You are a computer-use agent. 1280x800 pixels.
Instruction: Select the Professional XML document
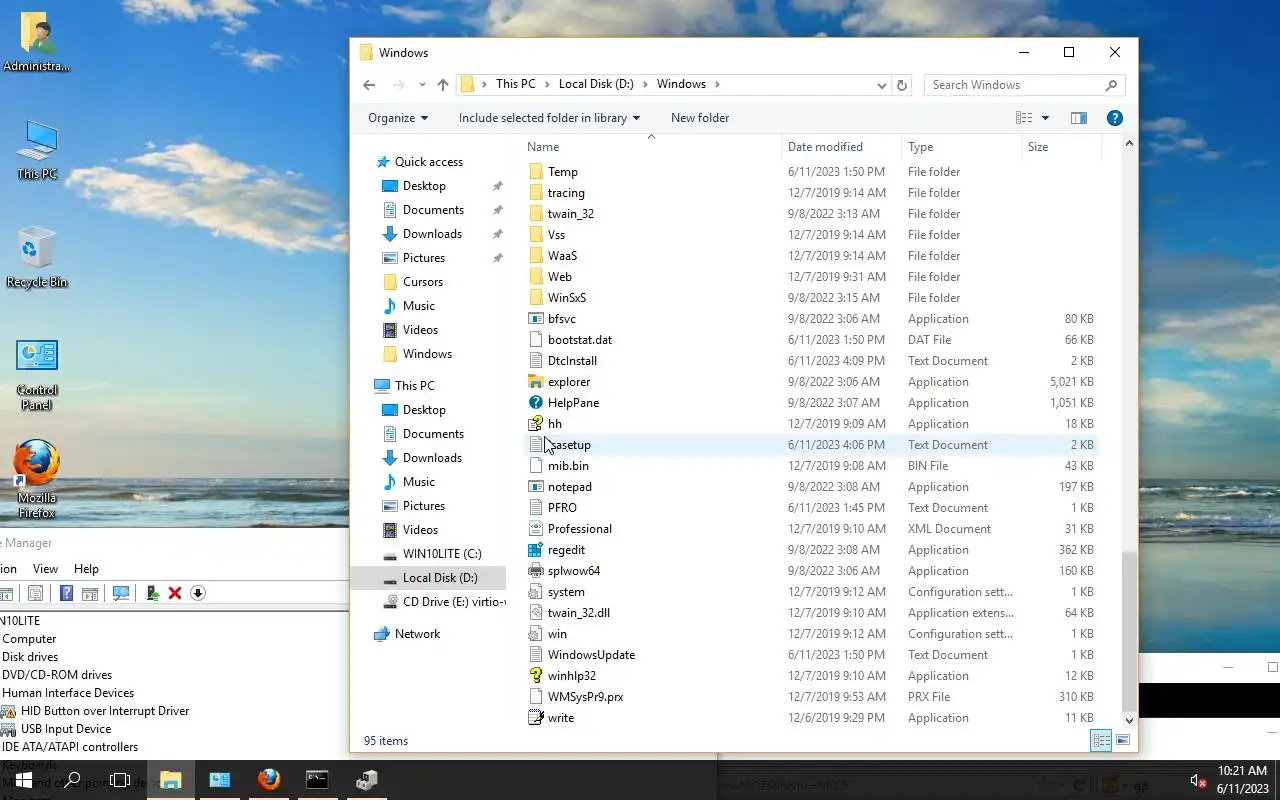[579, 529]
